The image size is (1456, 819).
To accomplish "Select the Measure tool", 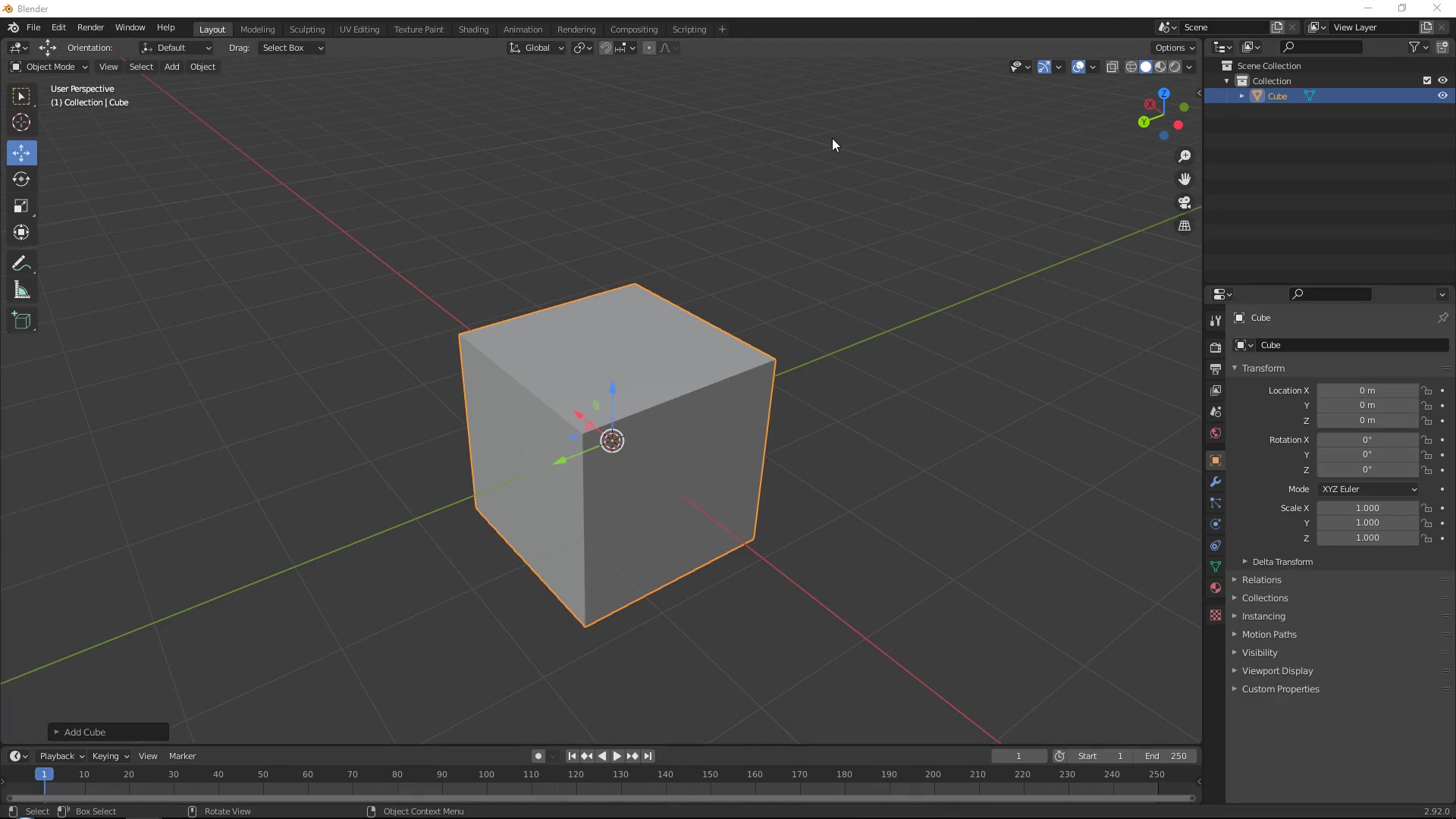I will point(21,290).
